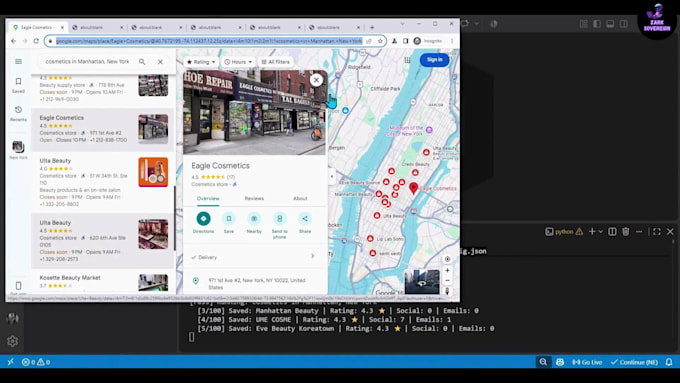Maximize the terminal panel size
Screen dimensions: 680x383
pyautogui.click(x=657, y=232)
